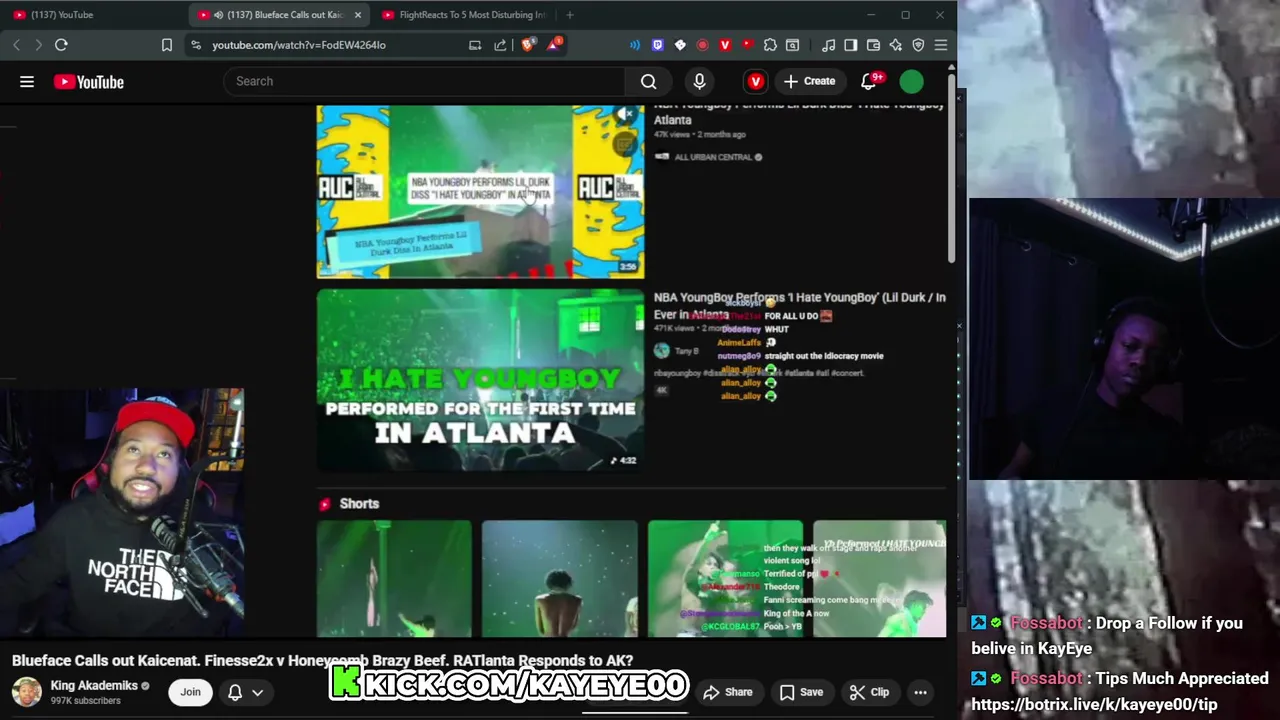Switch to the first '(1137) YouTube' tab

pyautogui.click(x=95, y=15)
